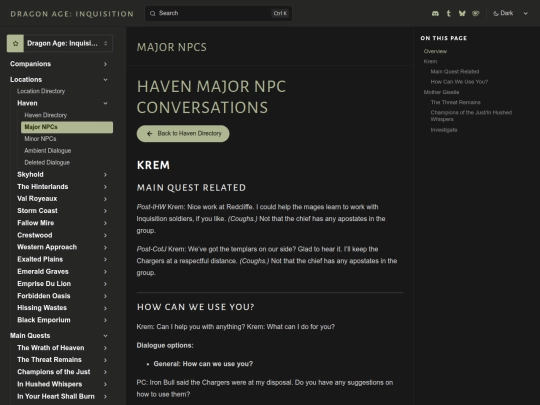
Task: Click the HOW CAN WE USE YOU? heading
Action: (x=196, y=307)
